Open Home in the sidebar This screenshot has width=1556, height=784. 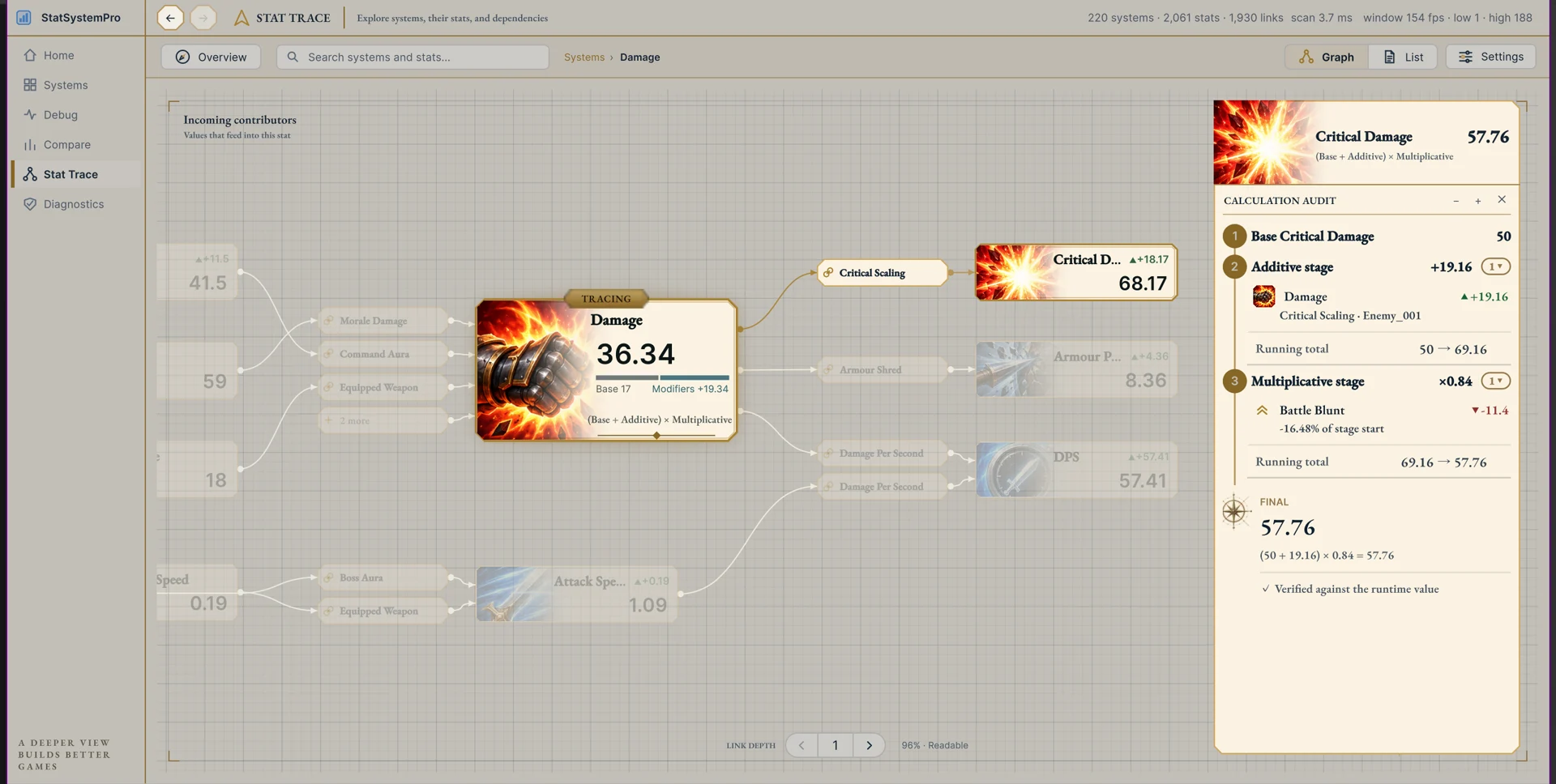pos(75,55)
